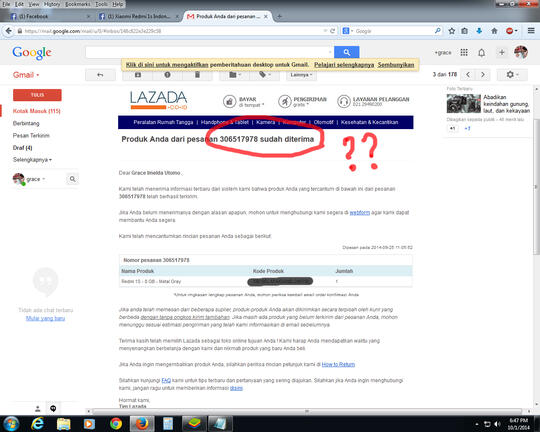Click Pelajari selengkapnya in notification bar
Screen dimensions: 540x432
344,65
